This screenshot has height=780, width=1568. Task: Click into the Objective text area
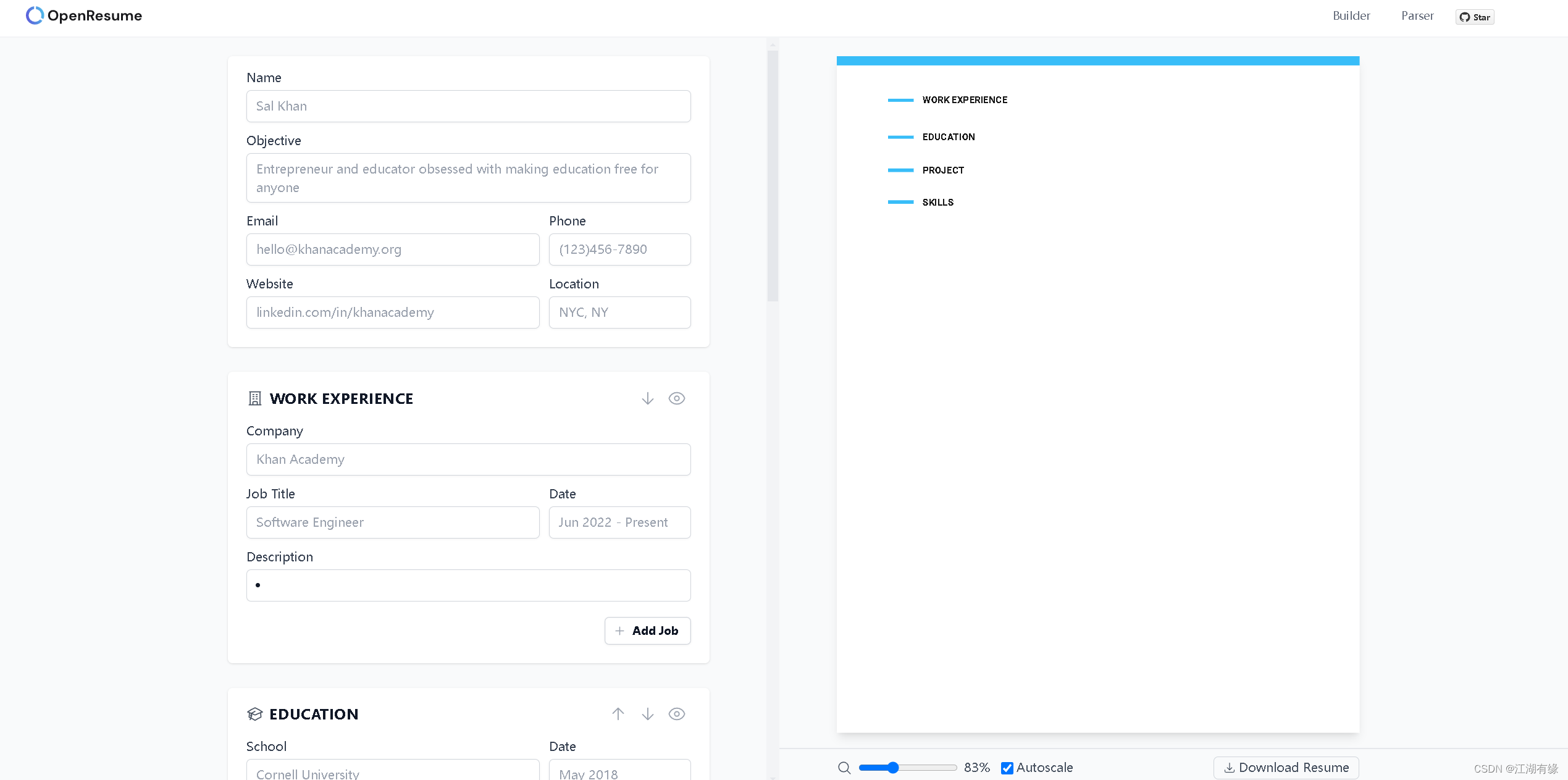[468, 178]
